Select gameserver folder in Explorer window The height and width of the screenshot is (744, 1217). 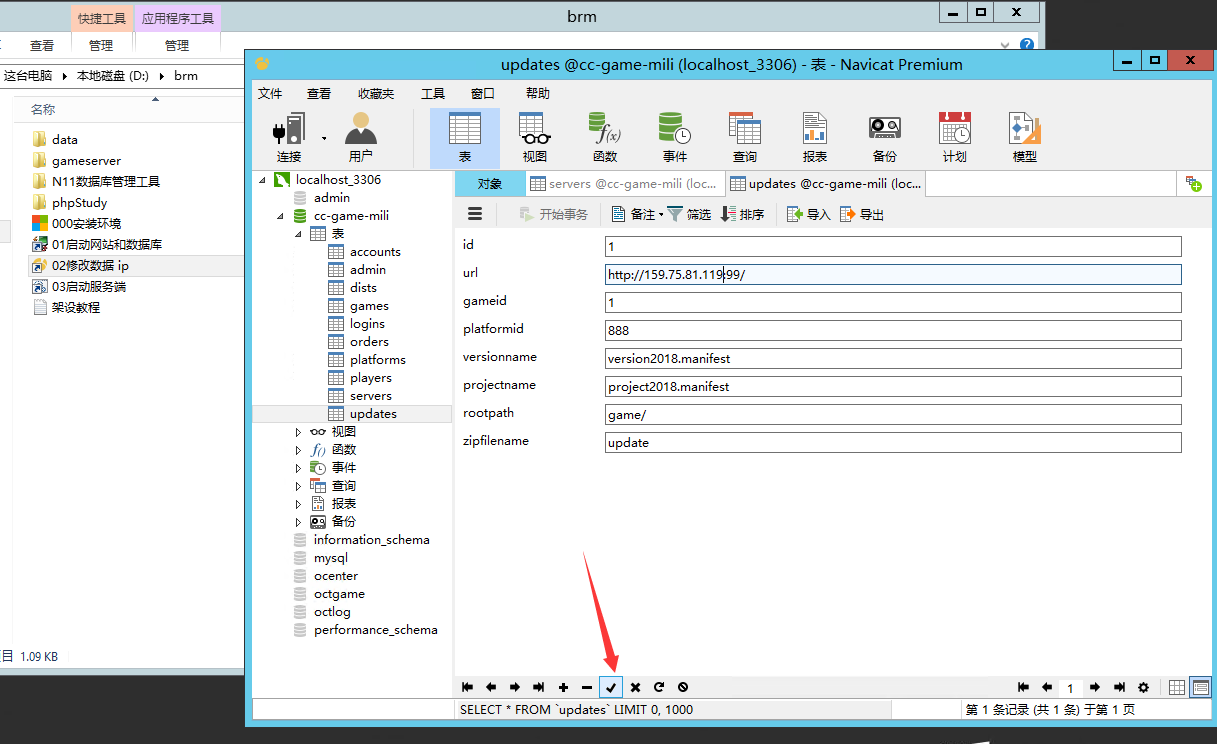pos(86,160)
